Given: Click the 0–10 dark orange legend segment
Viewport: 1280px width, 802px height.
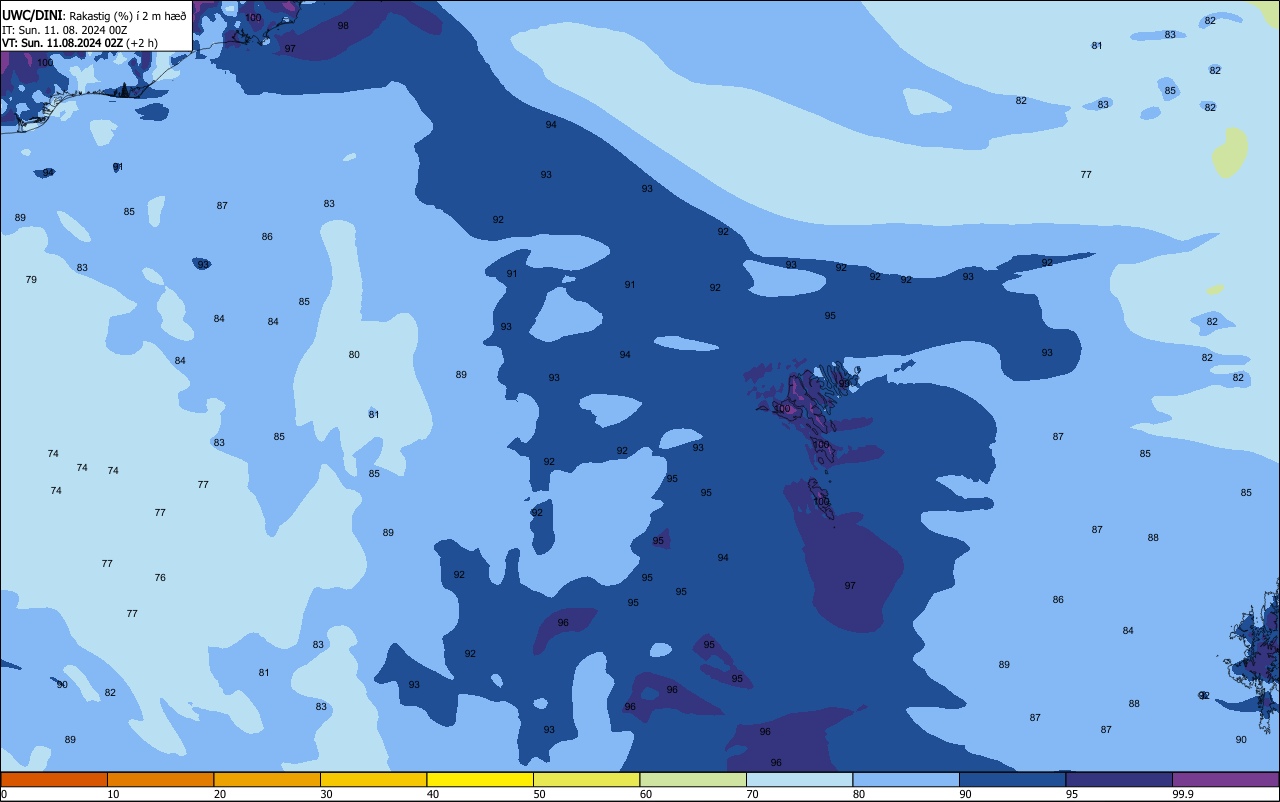Looking at the screenshot, I should click(x=54, y=779).
